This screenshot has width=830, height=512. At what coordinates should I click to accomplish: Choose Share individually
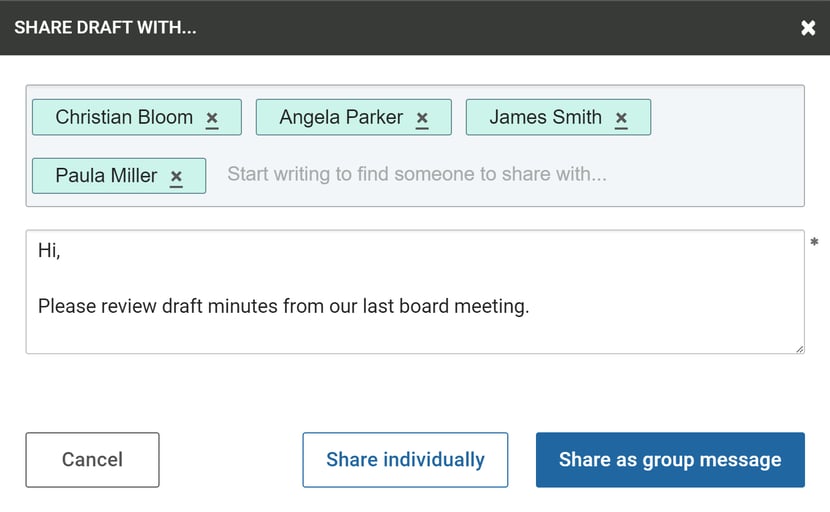405,460
